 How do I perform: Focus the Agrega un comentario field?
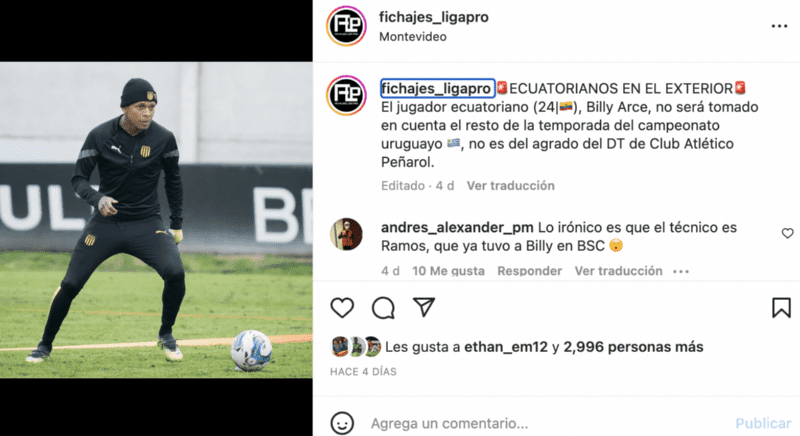546,423
